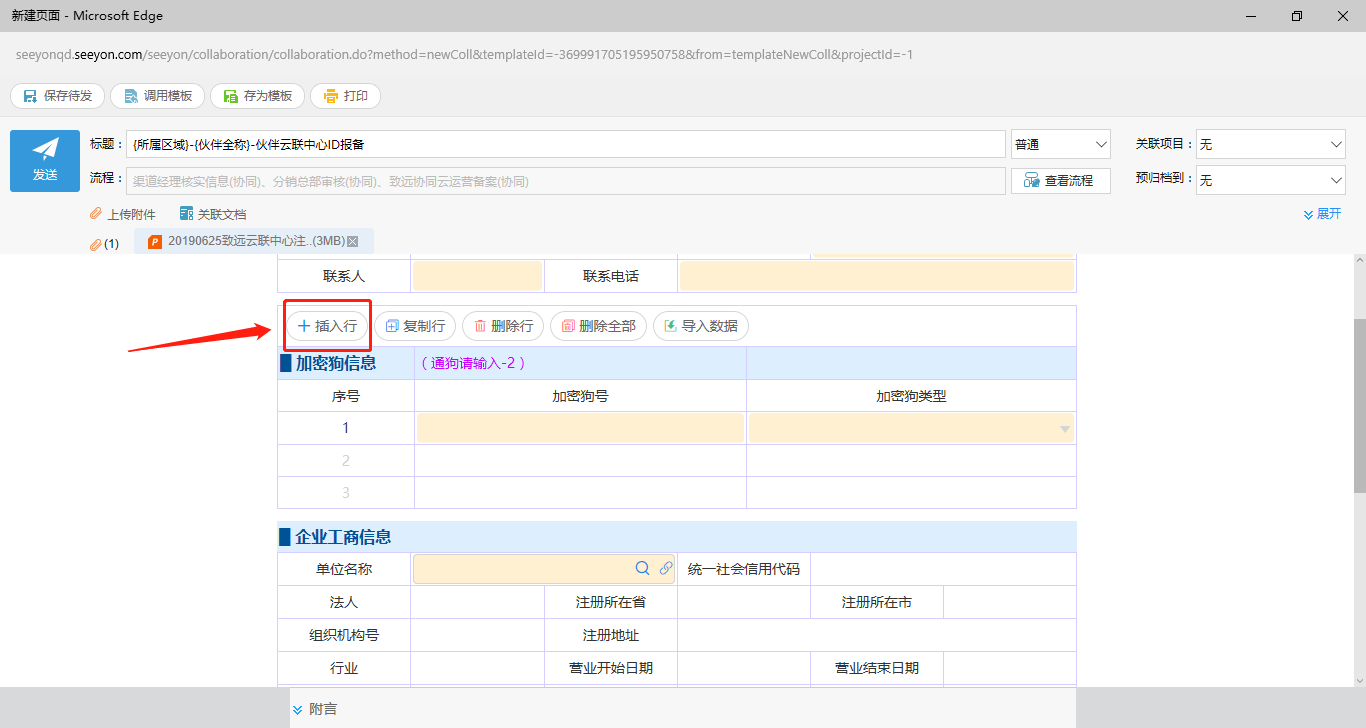1366x728 pixels.
Task: Click the 打印 print button
Action: [x=345, y=96]
